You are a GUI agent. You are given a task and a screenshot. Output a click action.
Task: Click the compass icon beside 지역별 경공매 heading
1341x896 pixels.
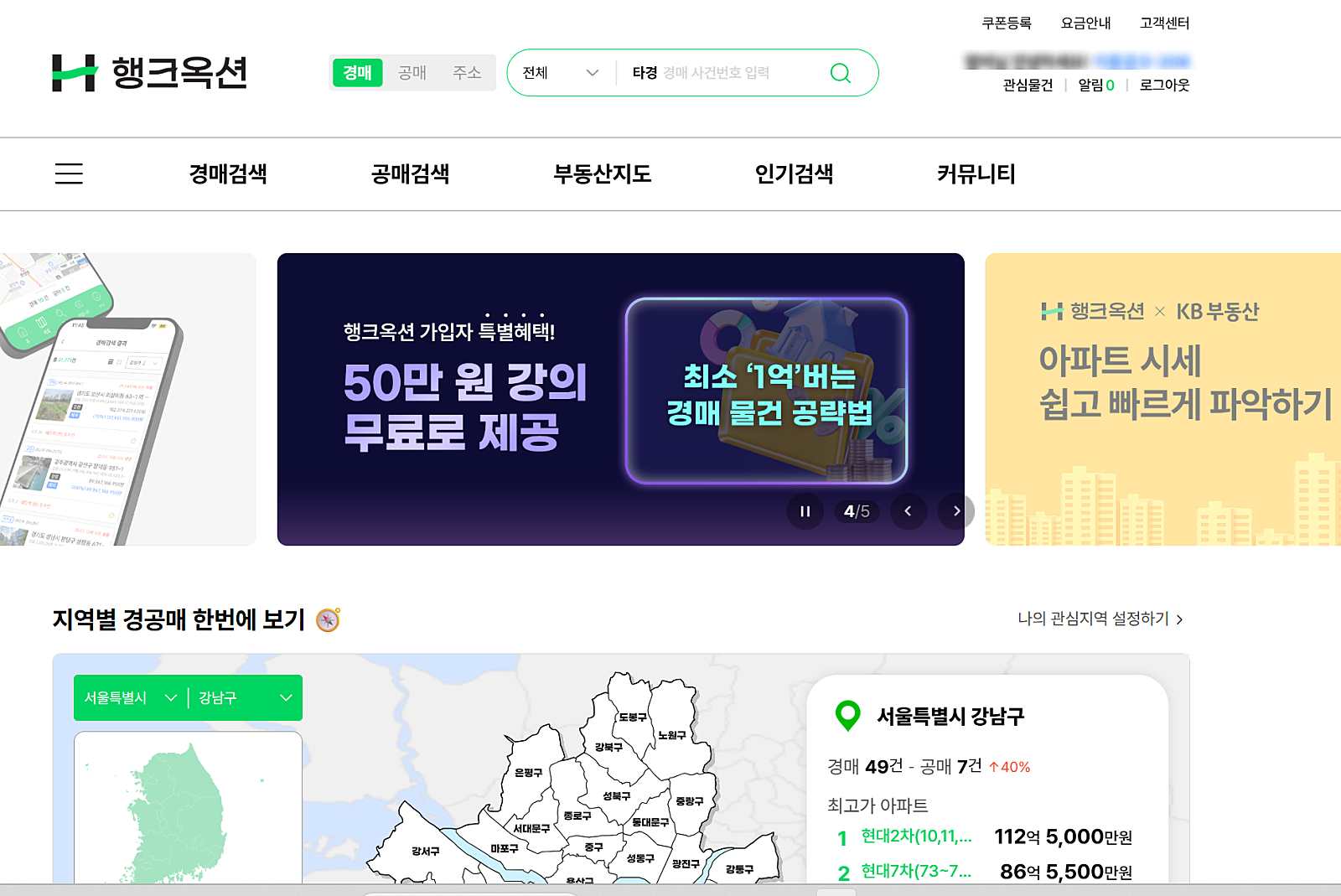[x=328, y=619]
